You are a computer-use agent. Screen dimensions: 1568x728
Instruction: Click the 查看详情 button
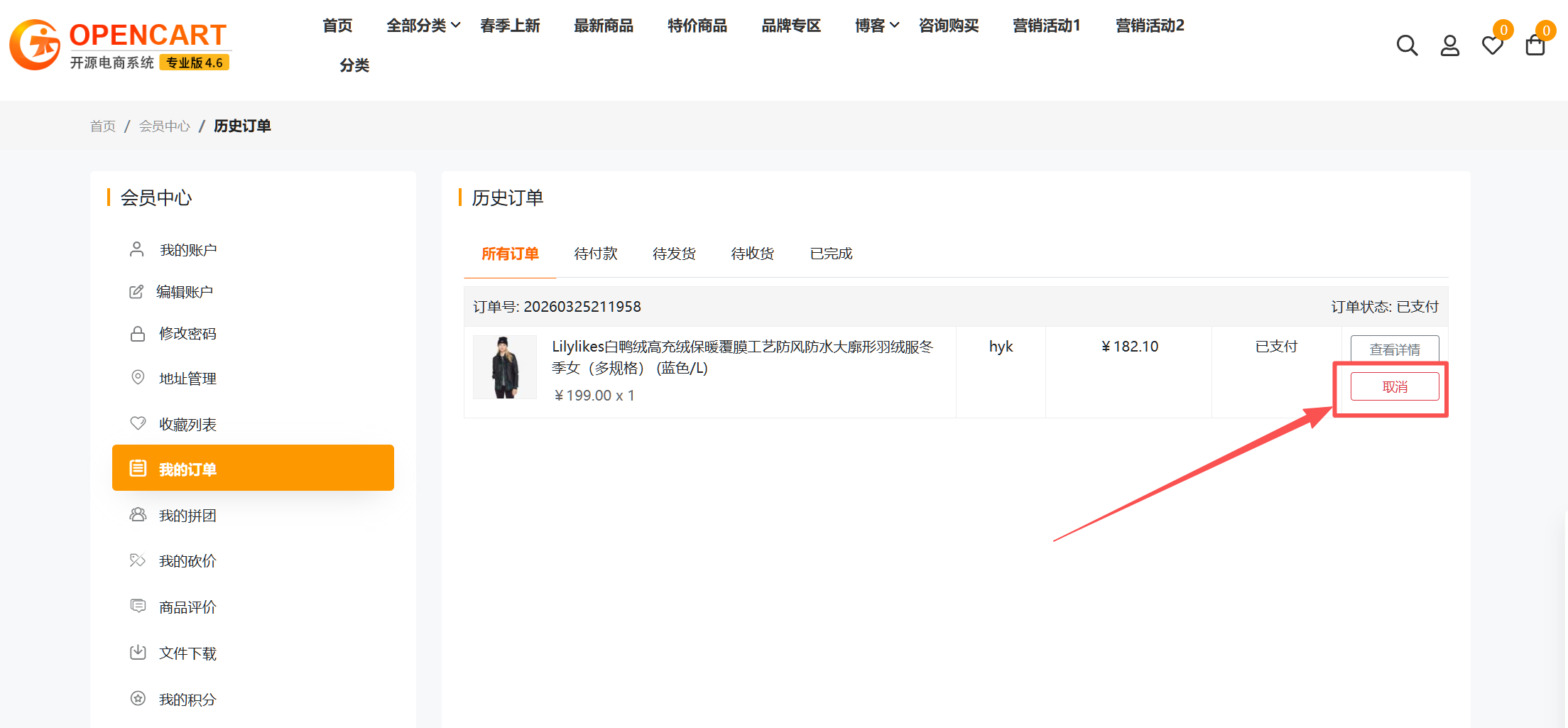[x=1394, y=349]
